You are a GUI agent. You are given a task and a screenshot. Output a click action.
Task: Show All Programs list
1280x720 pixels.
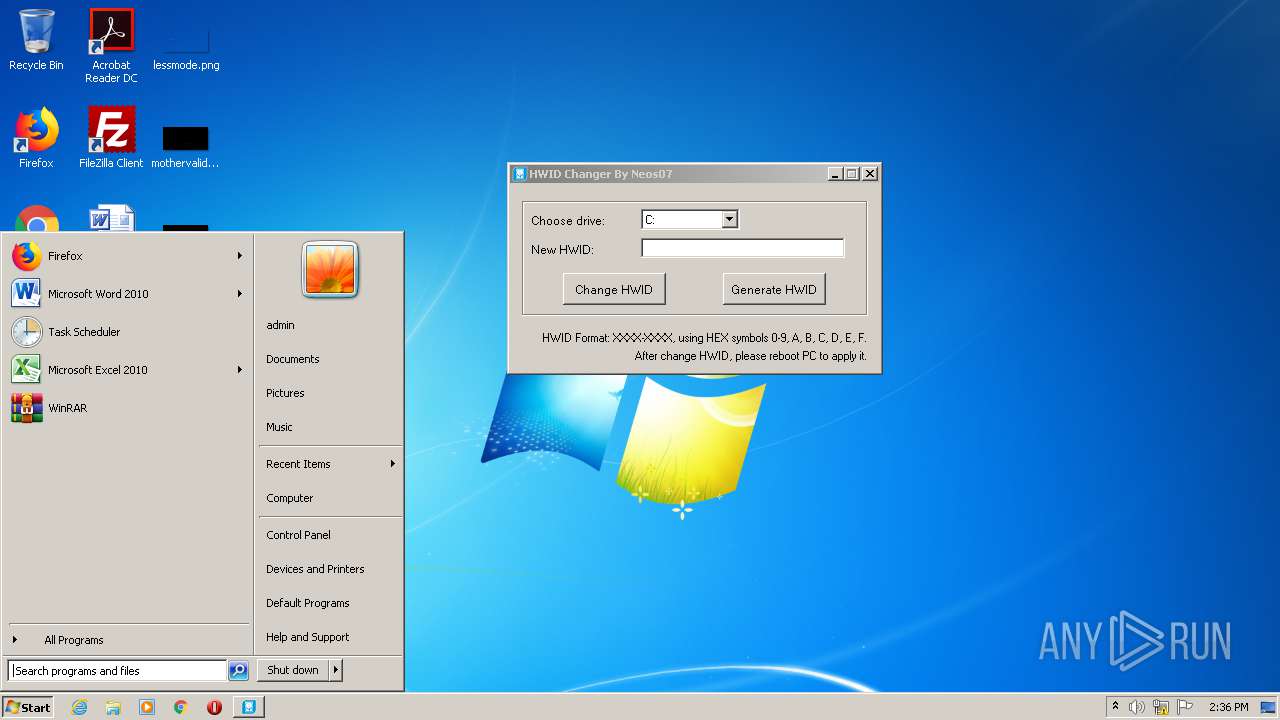128,640
